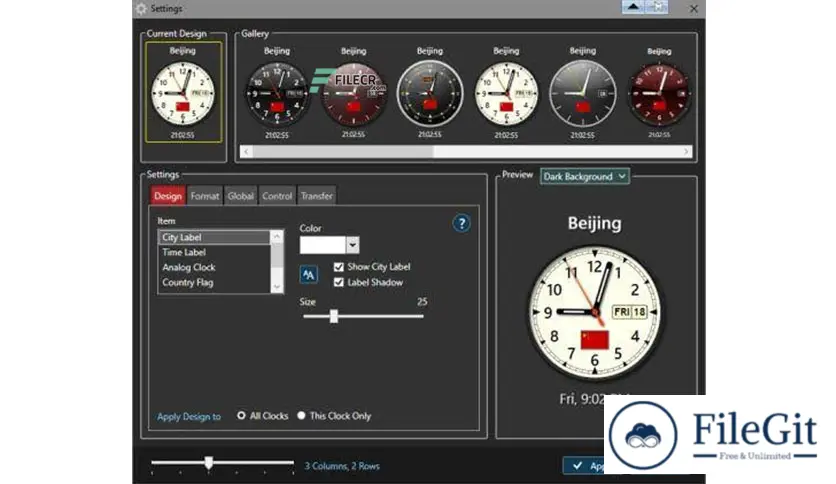Image resolution: width=836 pixels, height=484 pixels.
Task: Open the Dark Background preview dropdown
Action: tap(585, 176)
